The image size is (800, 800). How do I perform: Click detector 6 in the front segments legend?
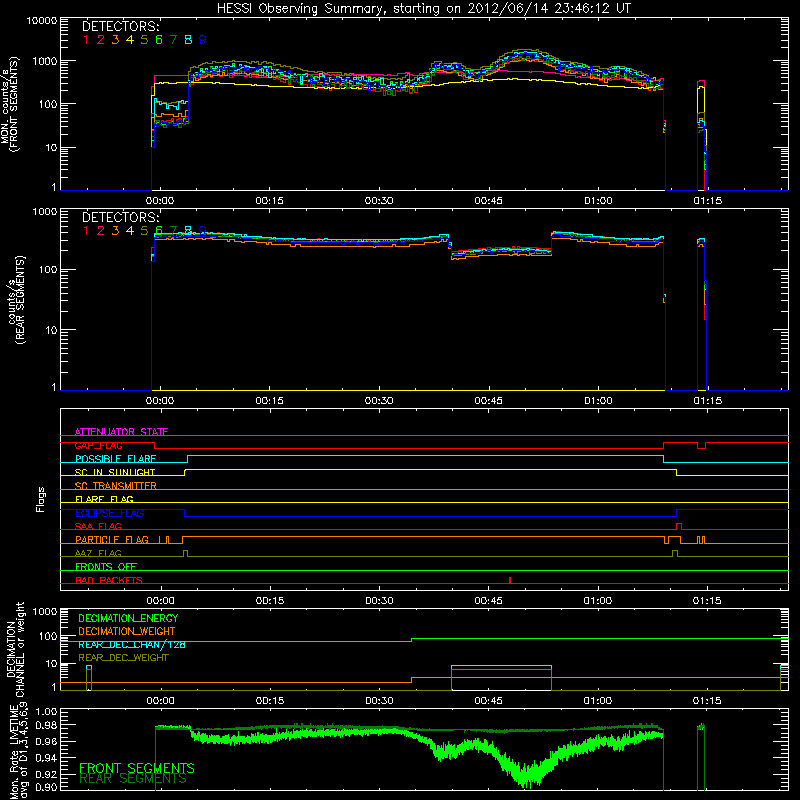159,40
